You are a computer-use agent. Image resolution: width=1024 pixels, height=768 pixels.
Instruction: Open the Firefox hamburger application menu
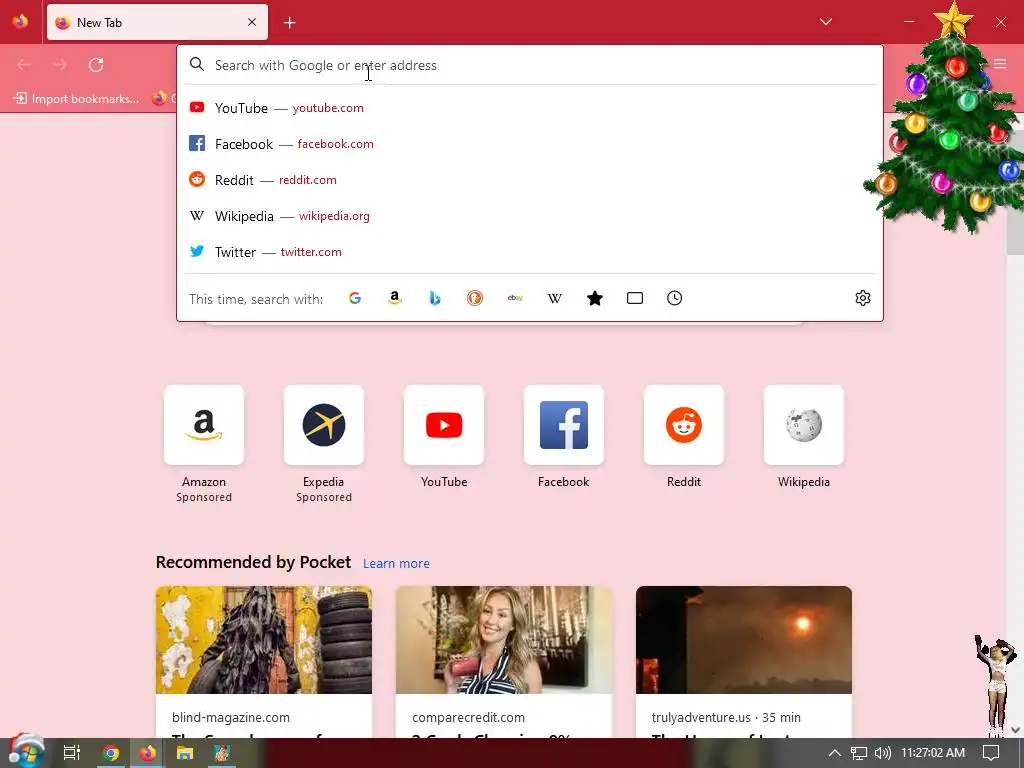1000,64
